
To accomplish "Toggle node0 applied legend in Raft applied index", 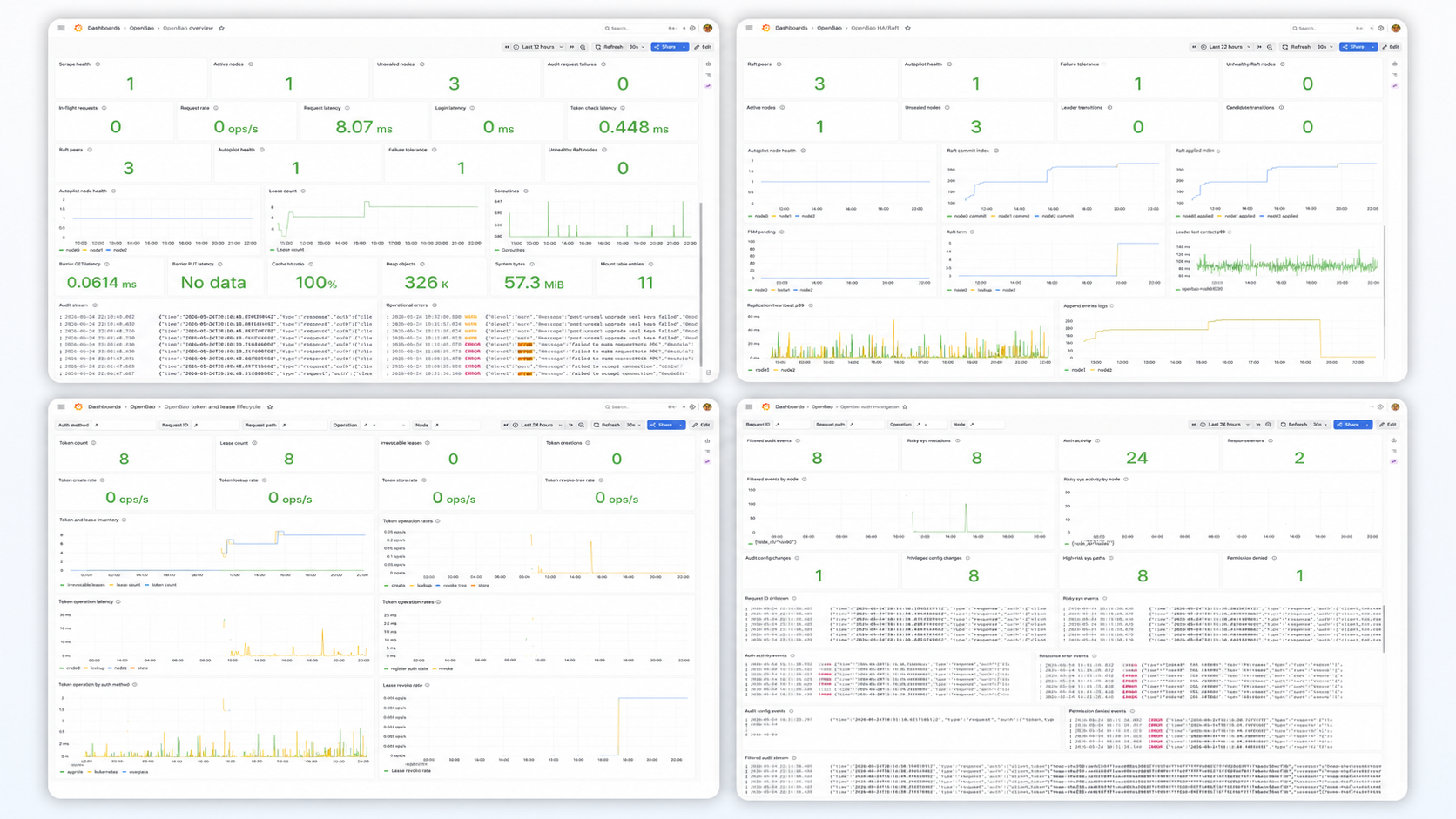I will (1195, 216).
